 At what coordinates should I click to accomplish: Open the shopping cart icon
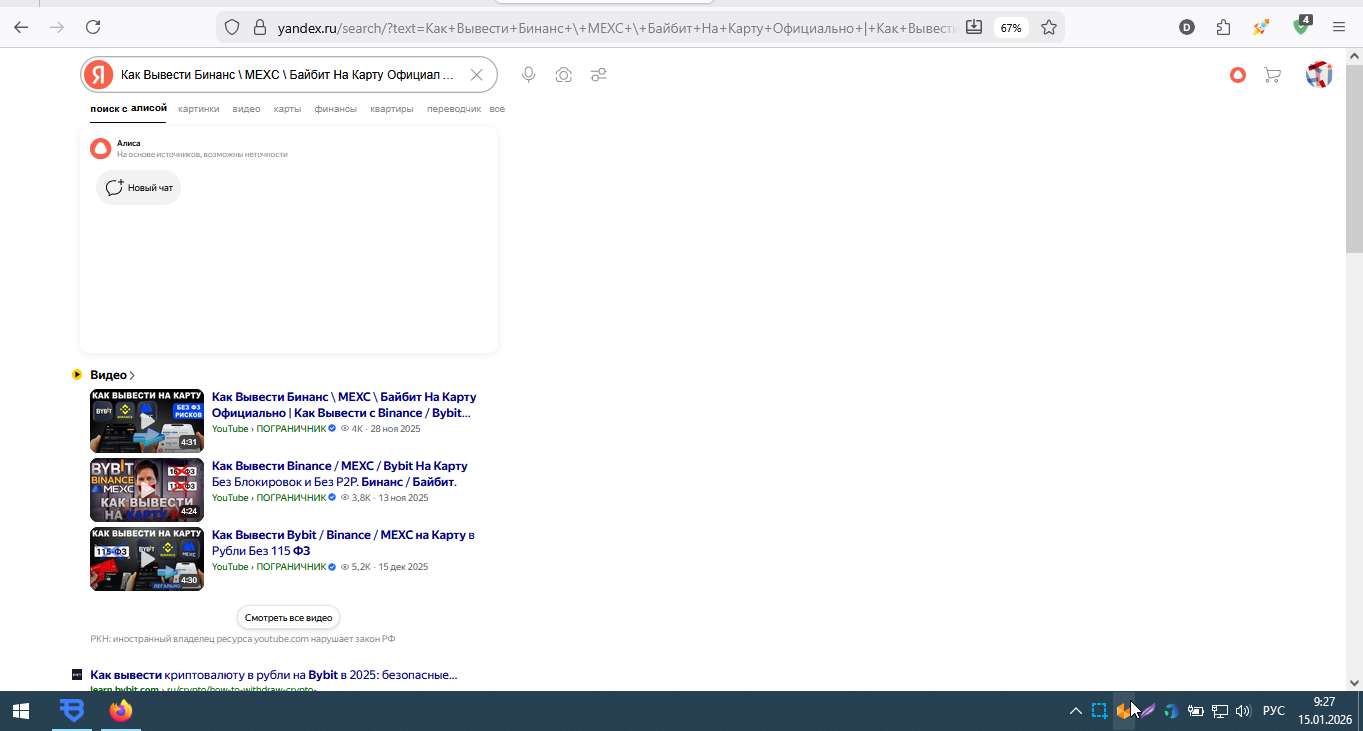click(1272, 75)
